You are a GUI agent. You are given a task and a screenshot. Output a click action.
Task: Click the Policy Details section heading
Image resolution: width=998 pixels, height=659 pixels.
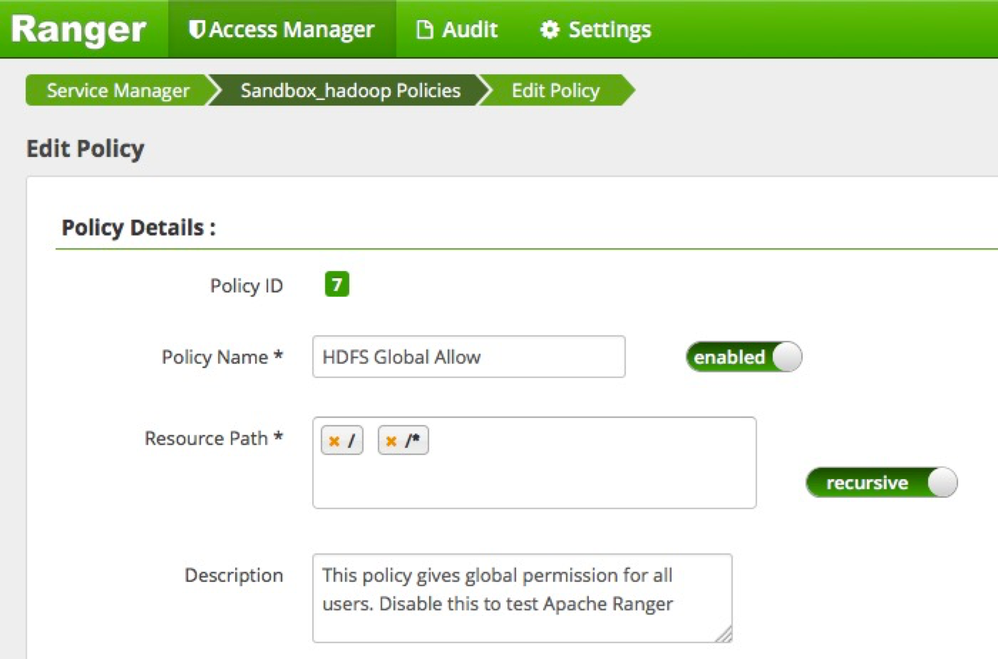coord(139,227)
